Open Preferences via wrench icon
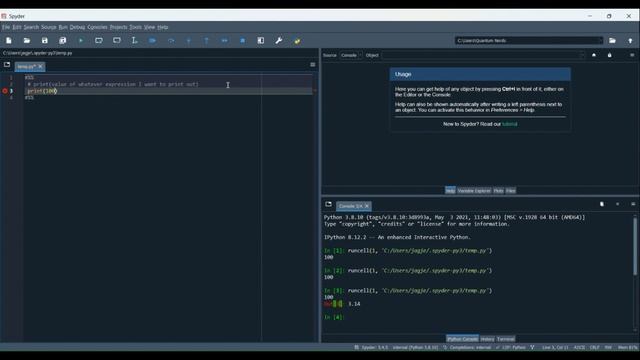This screenshot has height=360, width=640. (x=279, y=40)
